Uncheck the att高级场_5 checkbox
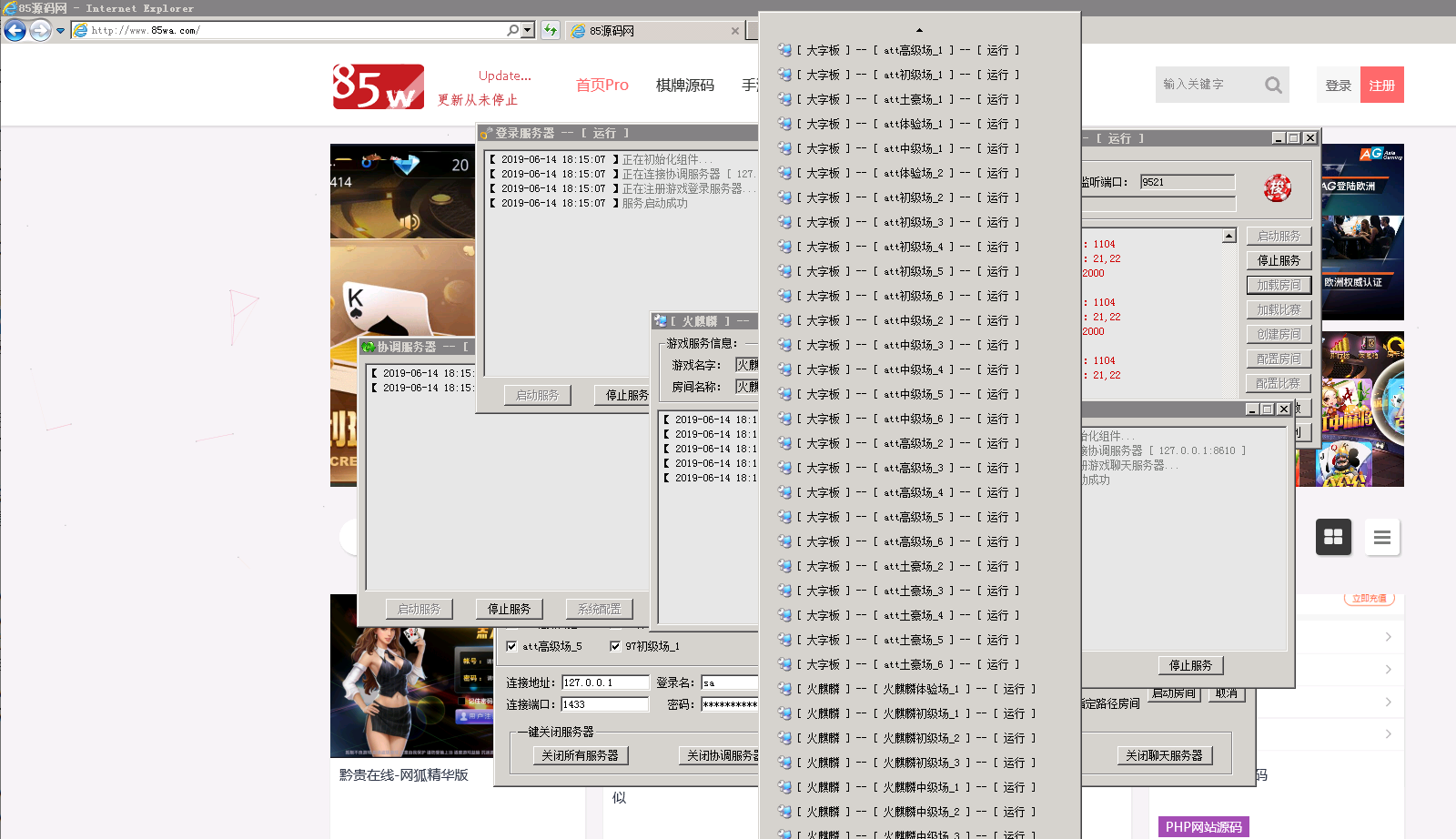Viewport: 1456px width, 839px height. (x=511, y=646)
